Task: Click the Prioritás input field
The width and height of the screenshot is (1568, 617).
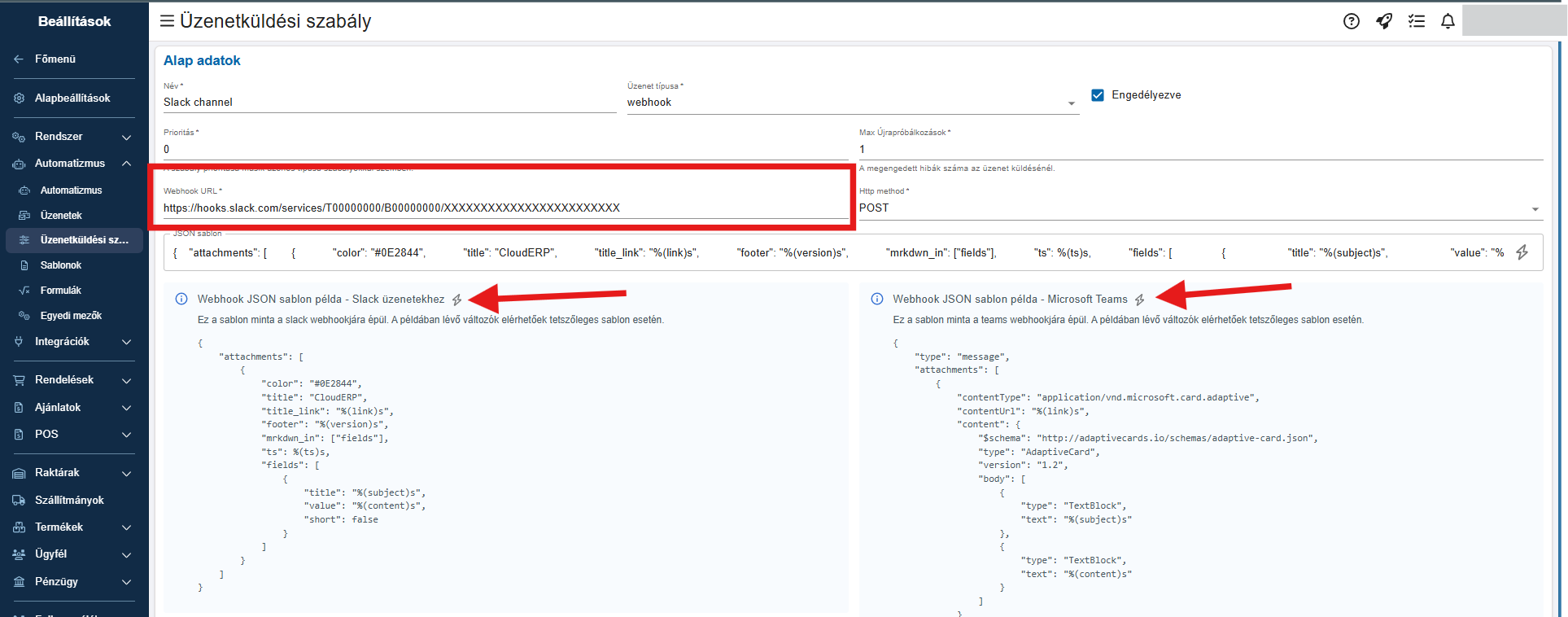Action: pos(505,150)
